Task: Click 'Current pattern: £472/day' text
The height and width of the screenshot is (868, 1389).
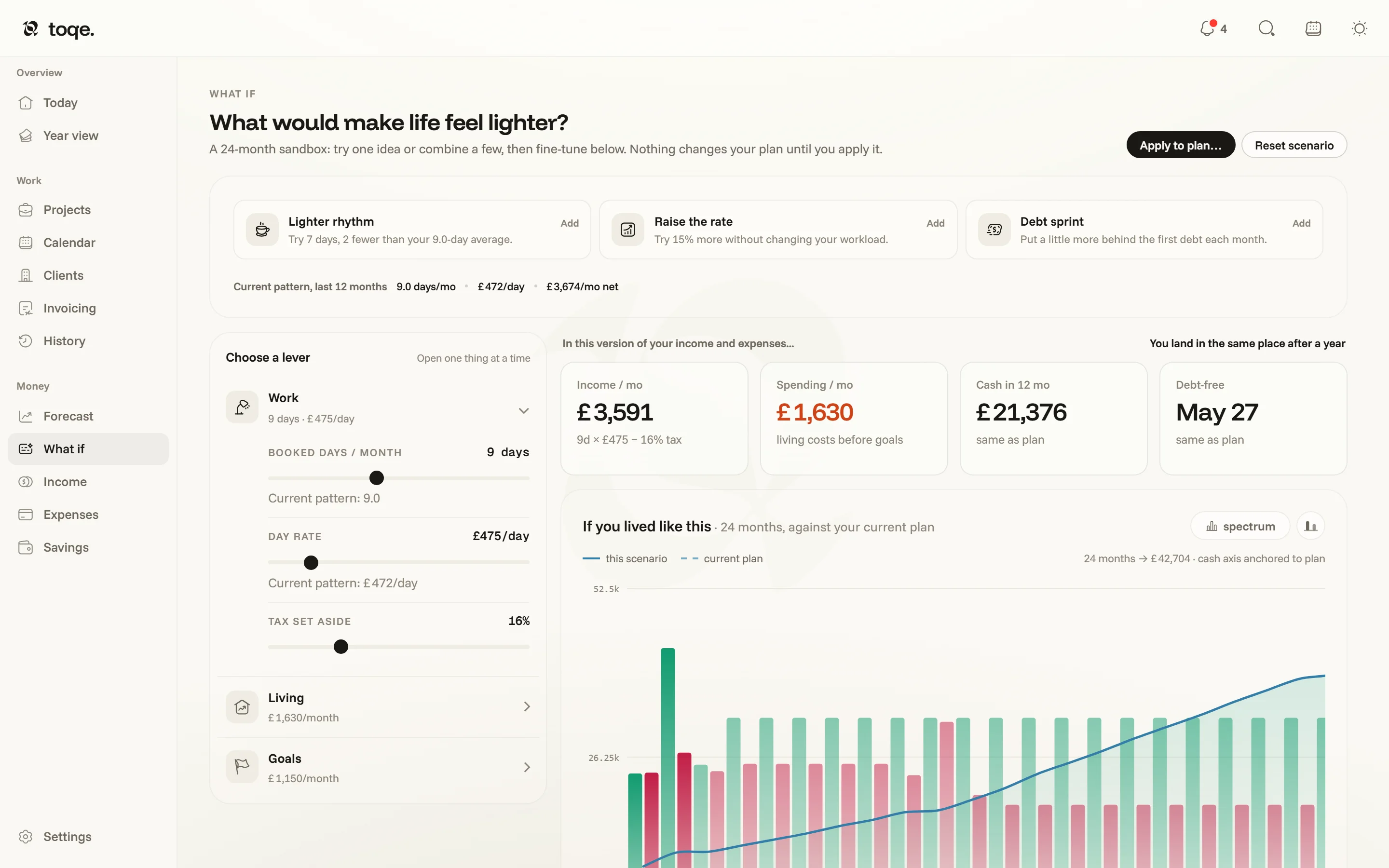Action: (342, 583)
